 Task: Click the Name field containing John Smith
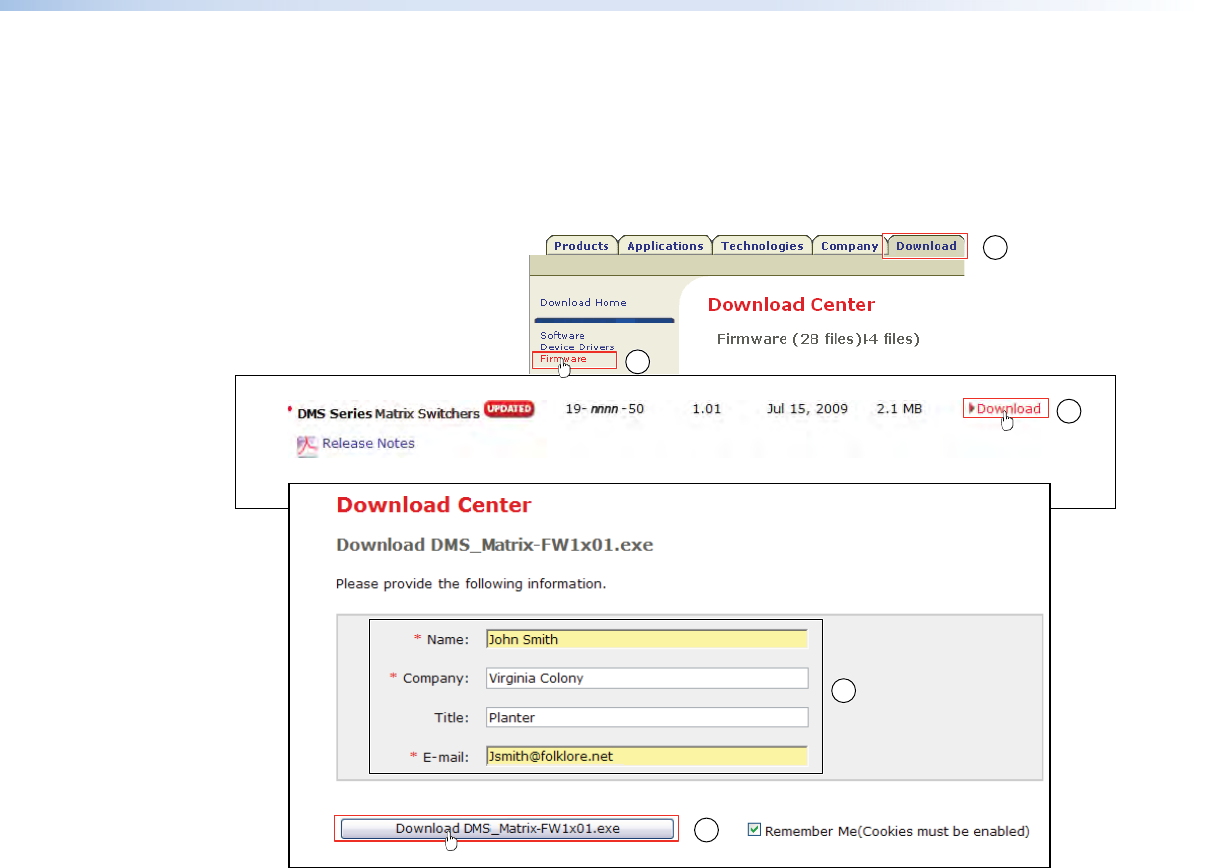pos(646,640)
